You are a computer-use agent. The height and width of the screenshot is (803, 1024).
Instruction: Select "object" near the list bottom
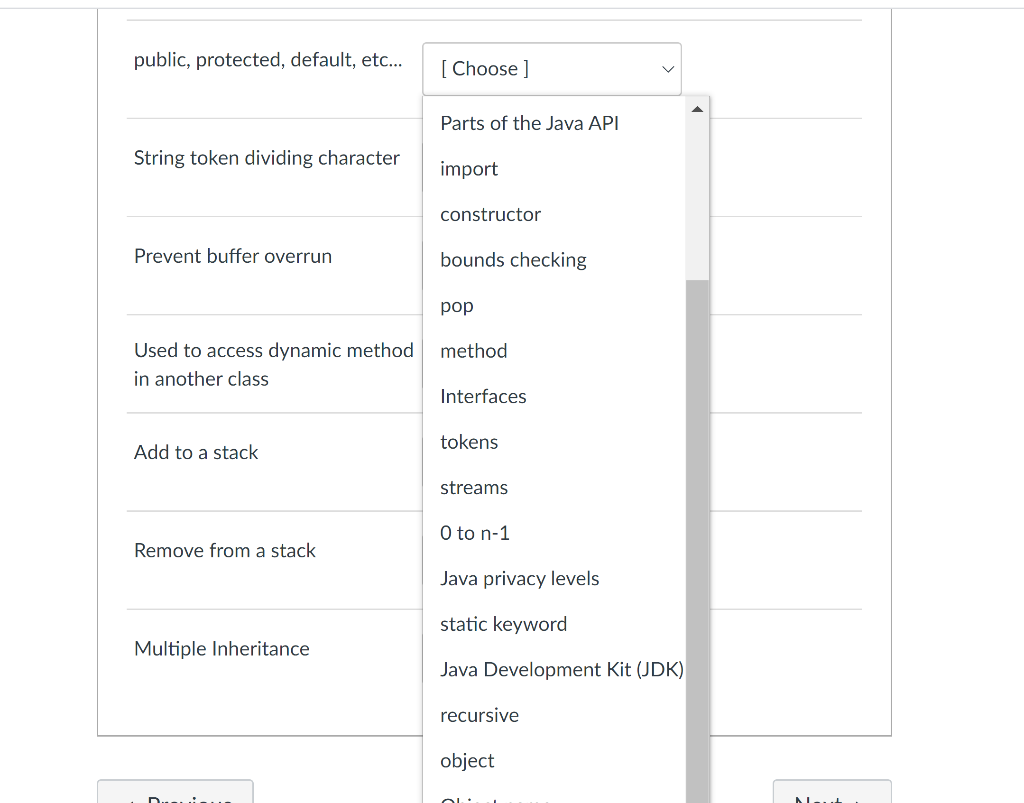(x=467, y=760)
